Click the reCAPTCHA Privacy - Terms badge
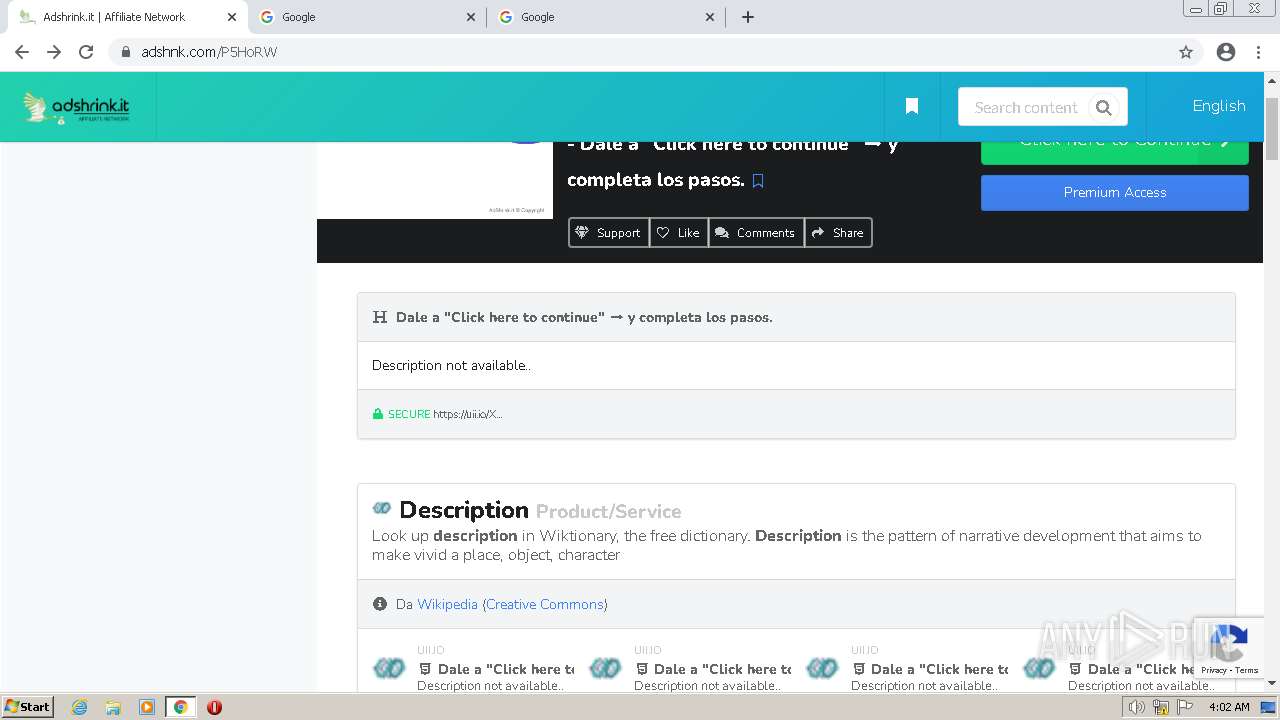The width and height of the screenshot is (1280, 720). pos(1229,648)
